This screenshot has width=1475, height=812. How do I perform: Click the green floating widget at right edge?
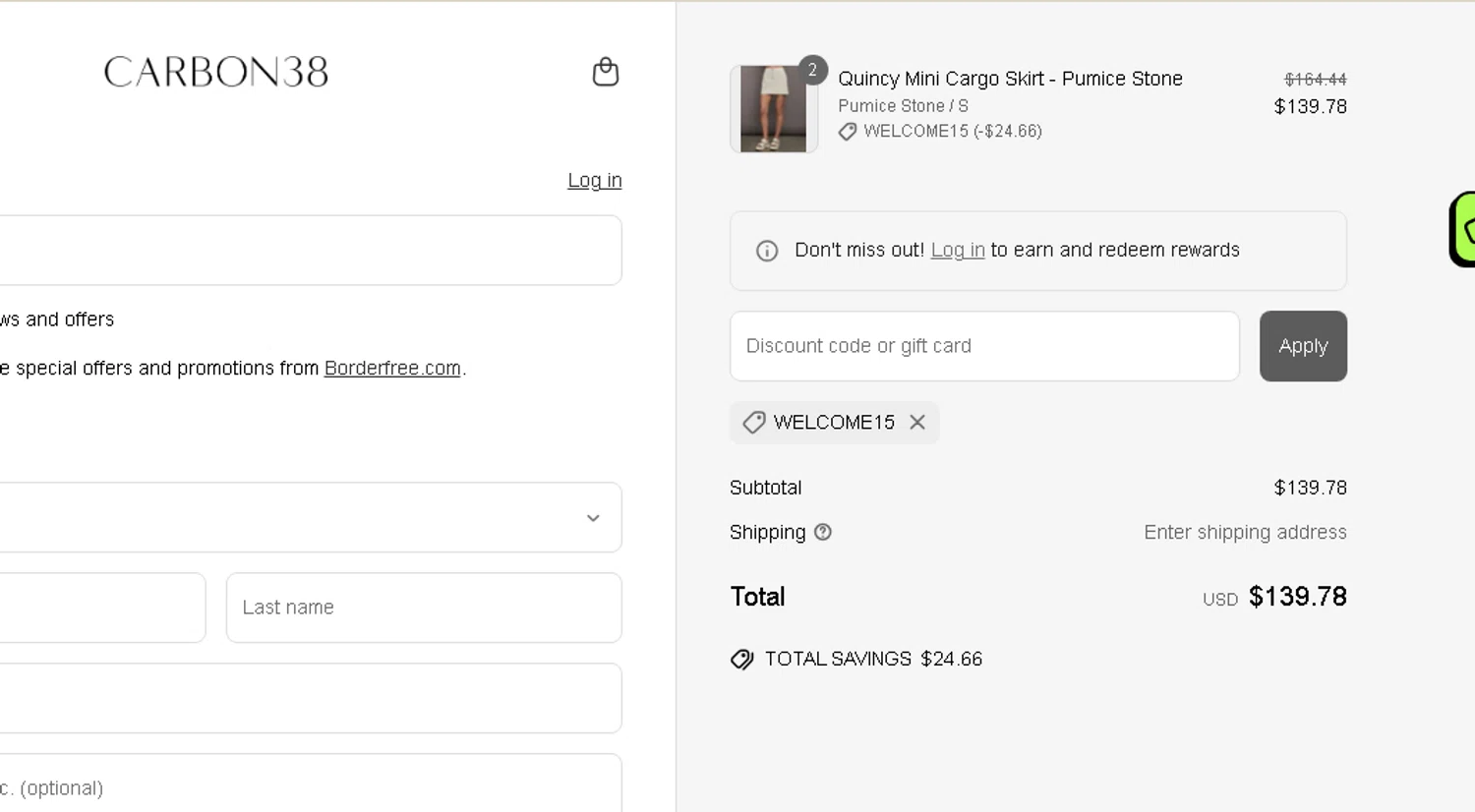(1462, 229)
